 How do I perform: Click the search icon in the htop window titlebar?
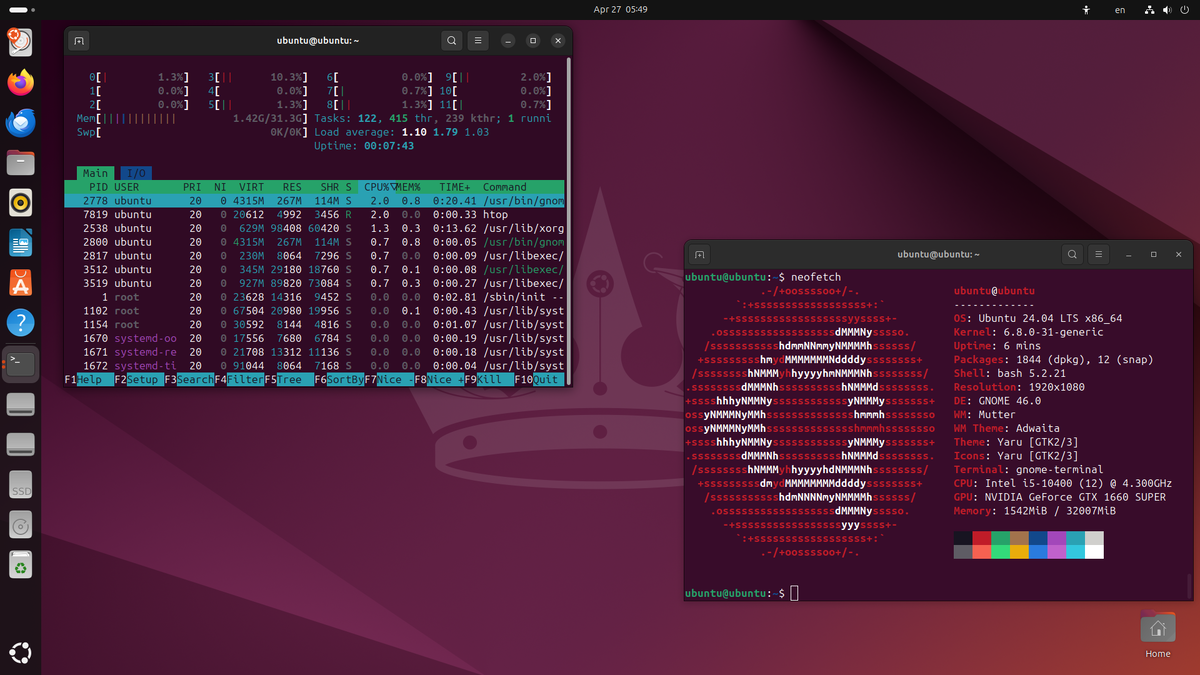pyautogui.click(x=451, y=41)
